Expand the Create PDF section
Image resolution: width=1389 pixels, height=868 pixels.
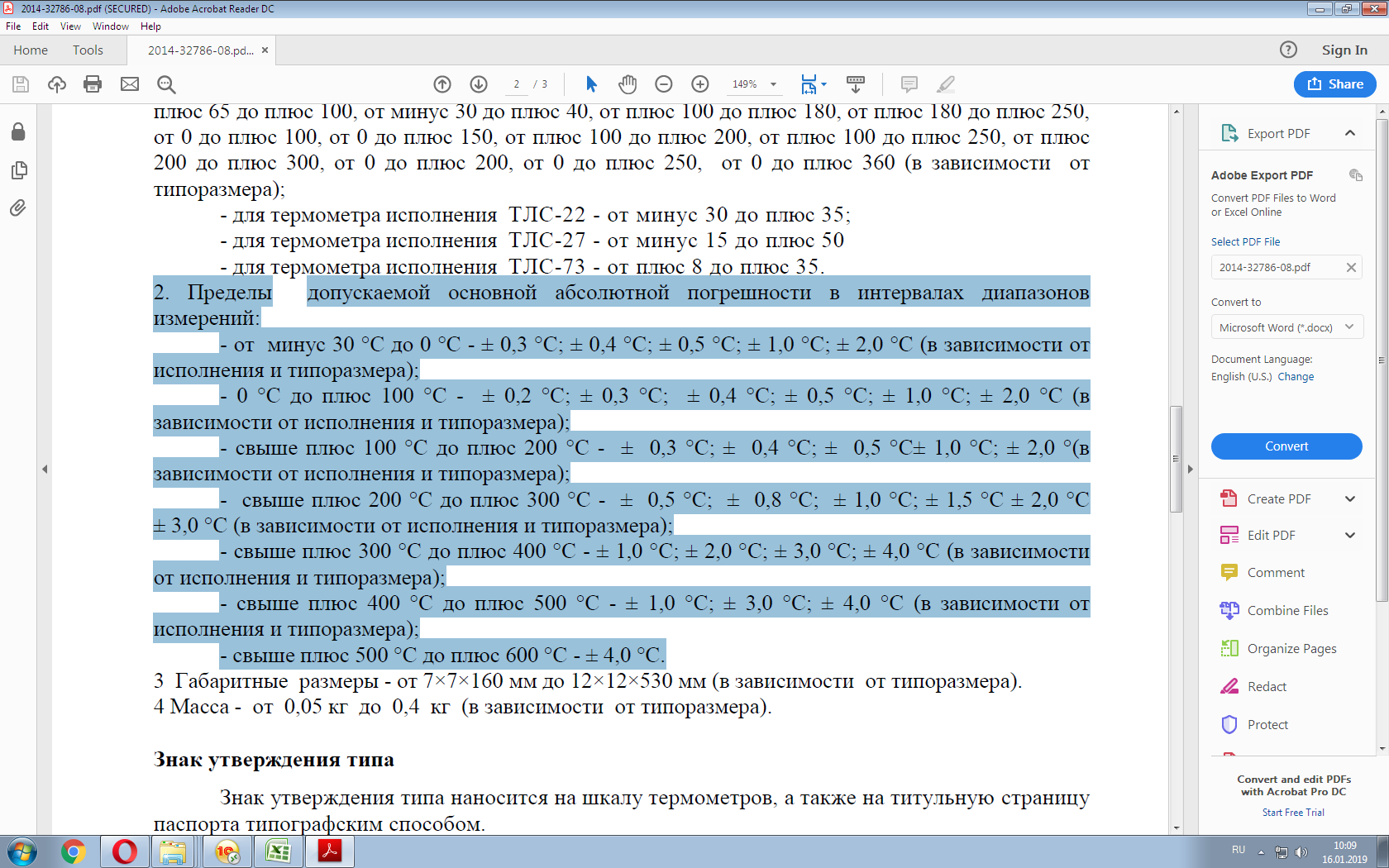[1349, 499]
